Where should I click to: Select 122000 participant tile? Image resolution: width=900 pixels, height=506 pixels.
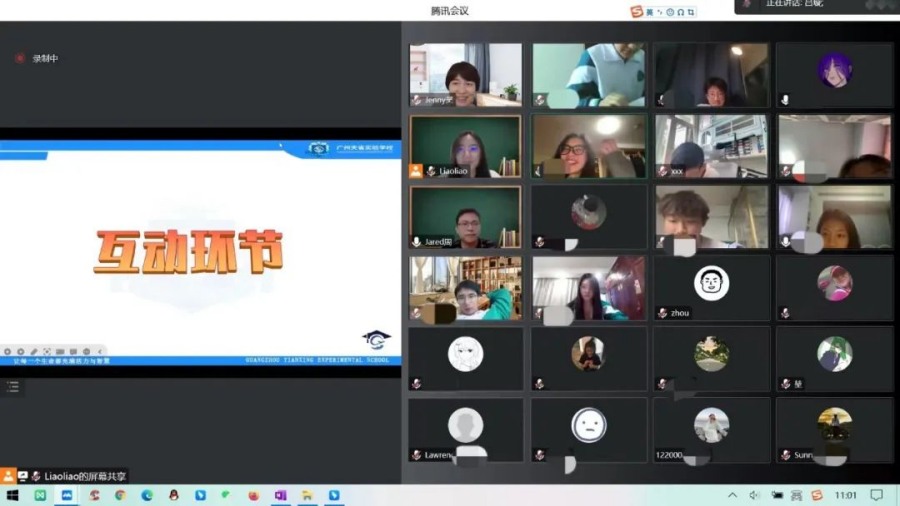pos(711,430)
